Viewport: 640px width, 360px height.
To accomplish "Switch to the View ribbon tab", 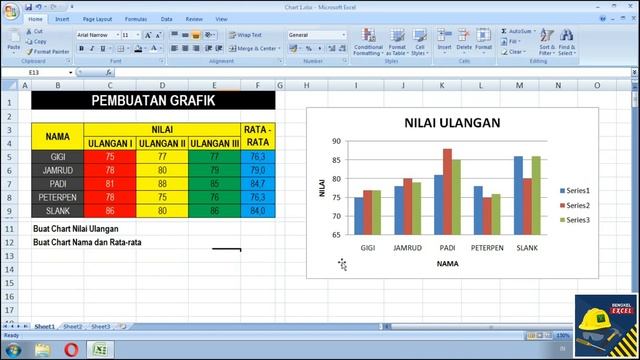I will point(221,19).
